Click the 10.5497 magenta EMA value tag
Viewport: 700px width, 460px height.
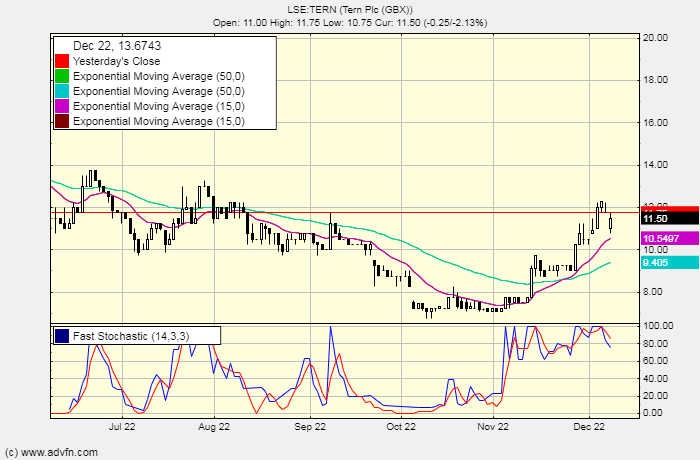pos(670,238)
